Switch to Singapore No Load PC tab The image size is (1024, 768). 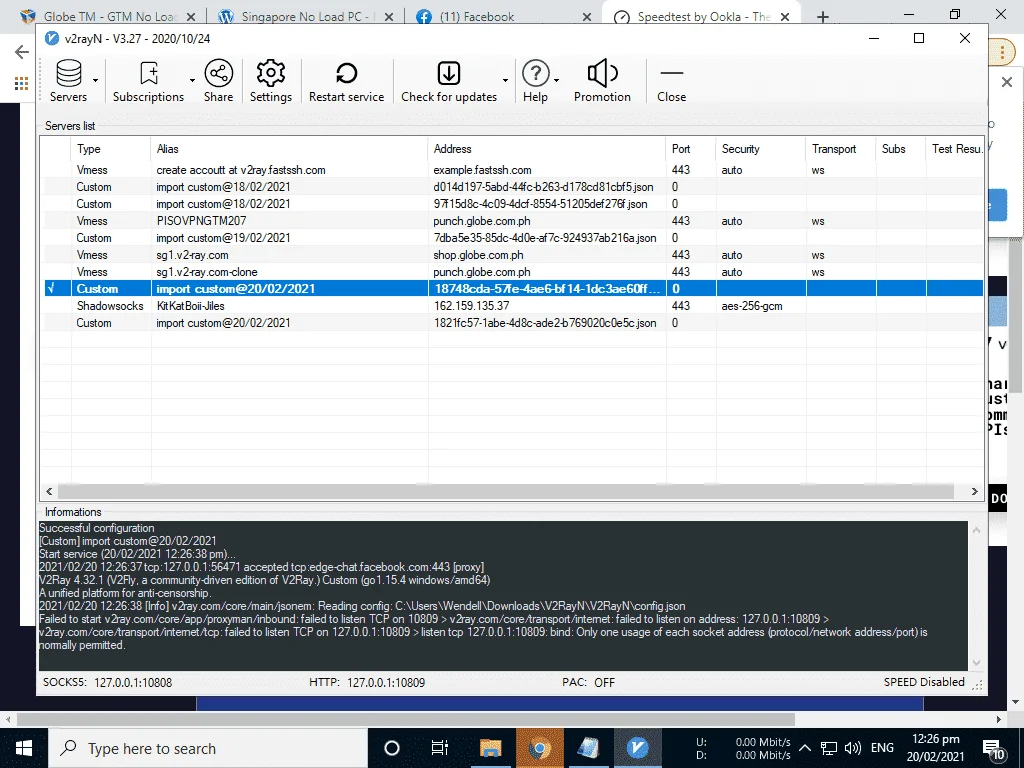306,17
